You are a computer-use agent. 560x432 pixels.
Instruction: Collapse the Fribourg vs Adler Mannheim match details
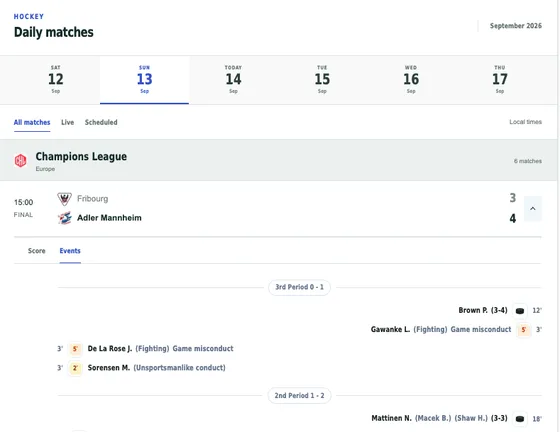pos(532,209)
